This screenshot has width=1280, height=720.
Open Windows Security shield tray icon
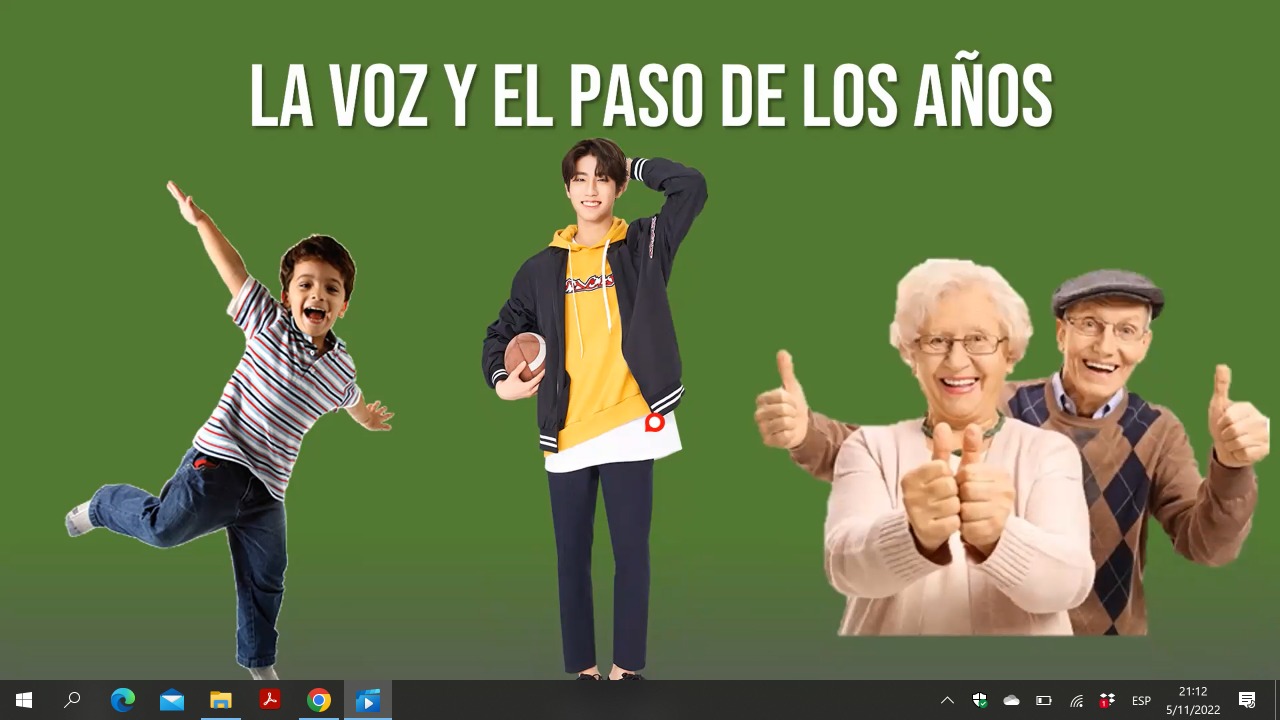point(980,700)
